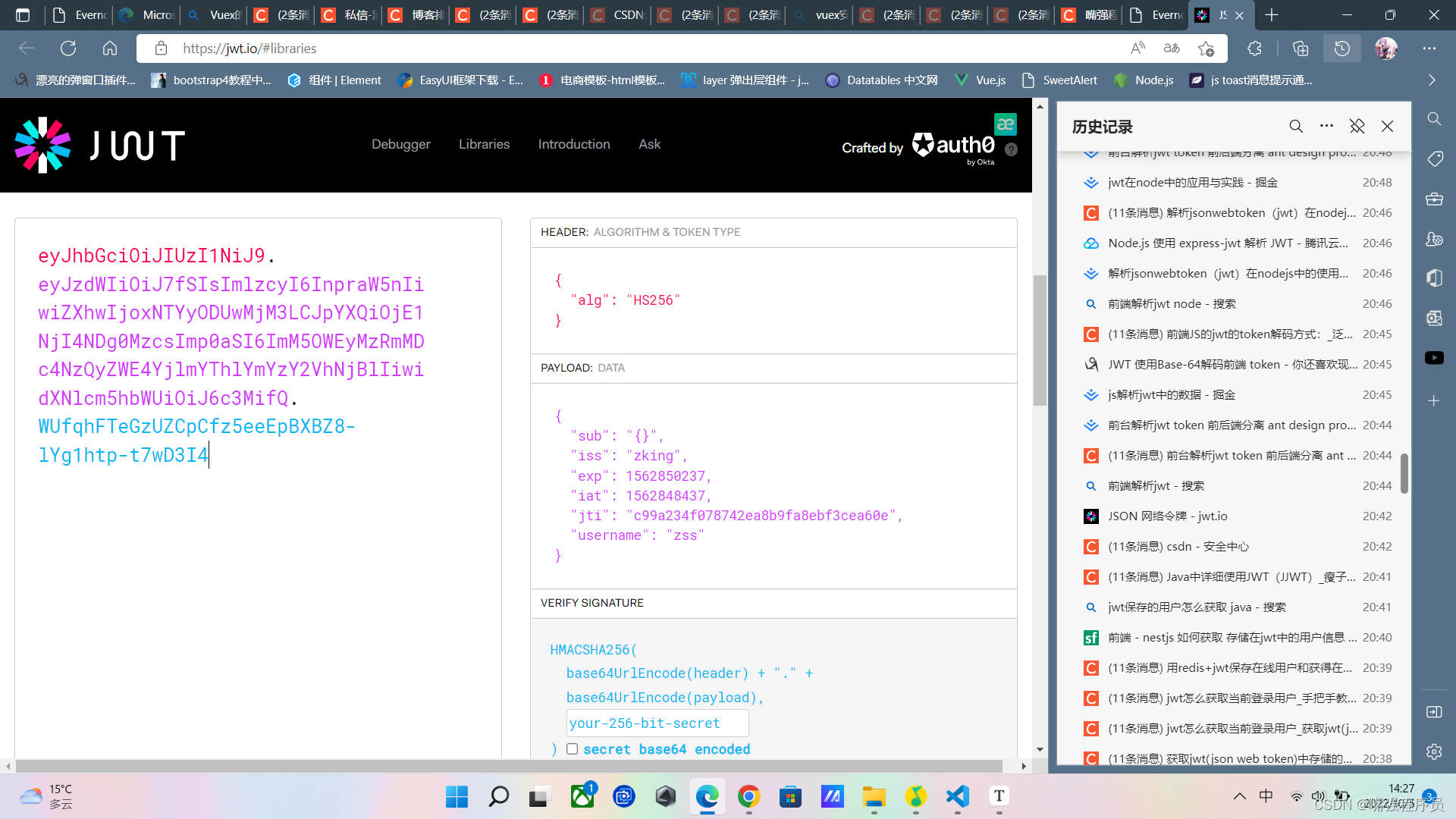Show hidden system tray icons

(1239, 796)
